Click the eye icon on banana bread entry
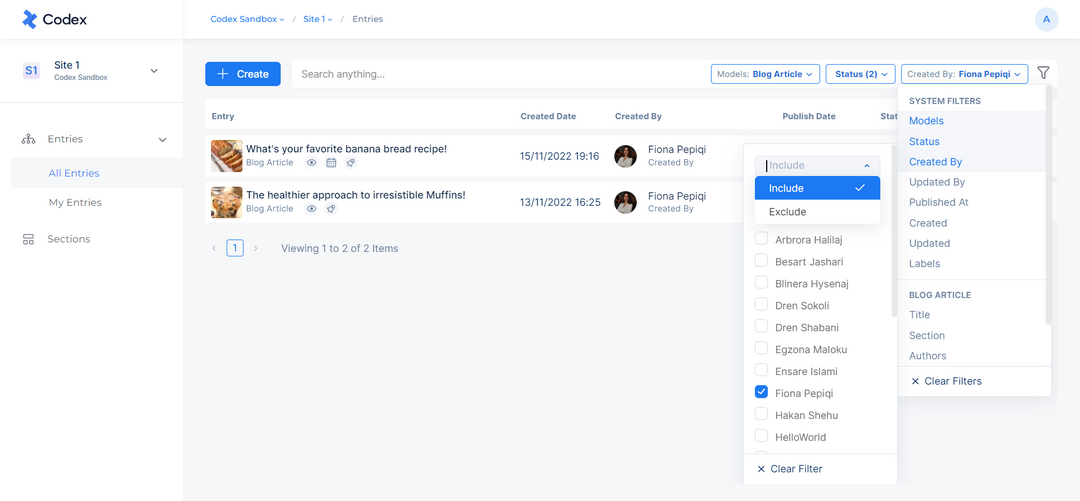 pyautogui.click(x=311, y=163)
